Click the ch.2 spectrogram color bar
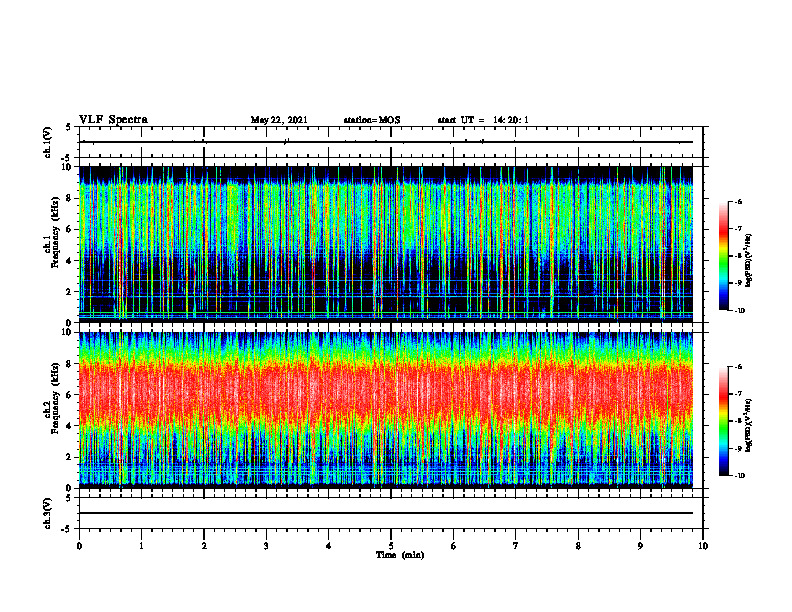The image size is (792, 612). tap(723, 421)
